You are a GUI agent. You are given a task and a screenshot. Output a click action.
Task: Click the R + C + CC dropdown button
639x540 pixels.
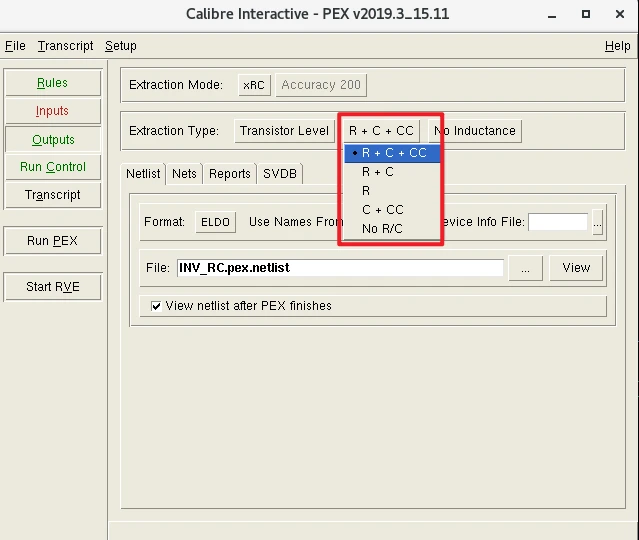tap(381, 131)
